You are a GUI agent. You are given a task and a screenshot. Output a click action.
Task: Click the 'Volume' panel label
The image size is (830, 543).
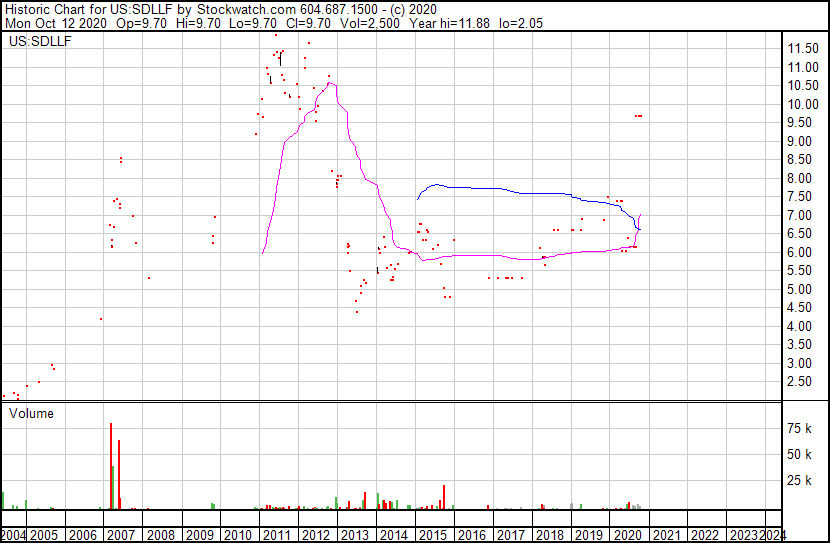[31, 413]
